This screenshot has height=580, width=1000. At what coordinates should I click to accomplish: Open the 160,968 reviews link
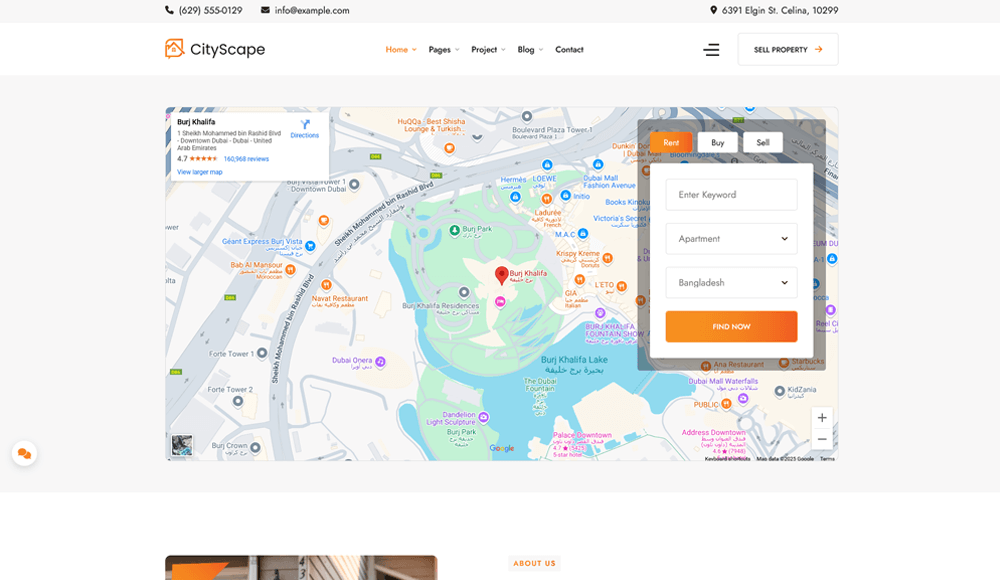(x=246, y=159)
